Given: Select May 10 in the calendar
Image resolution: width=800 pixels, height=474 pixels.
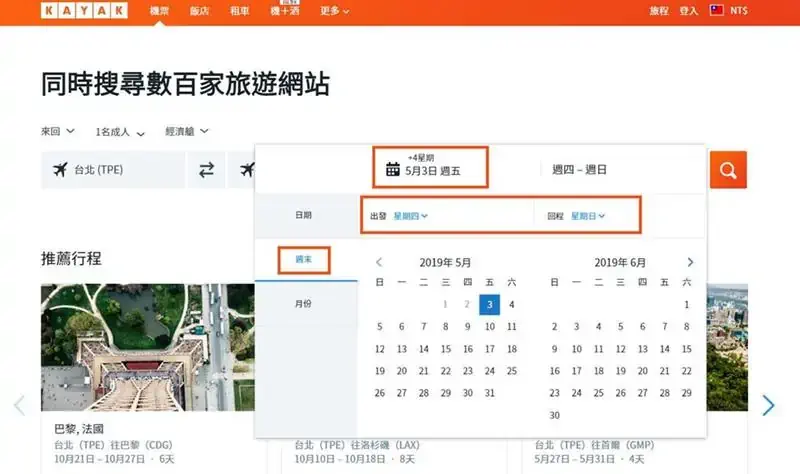Looking at the screenshot, I should [x=489, y=326].
